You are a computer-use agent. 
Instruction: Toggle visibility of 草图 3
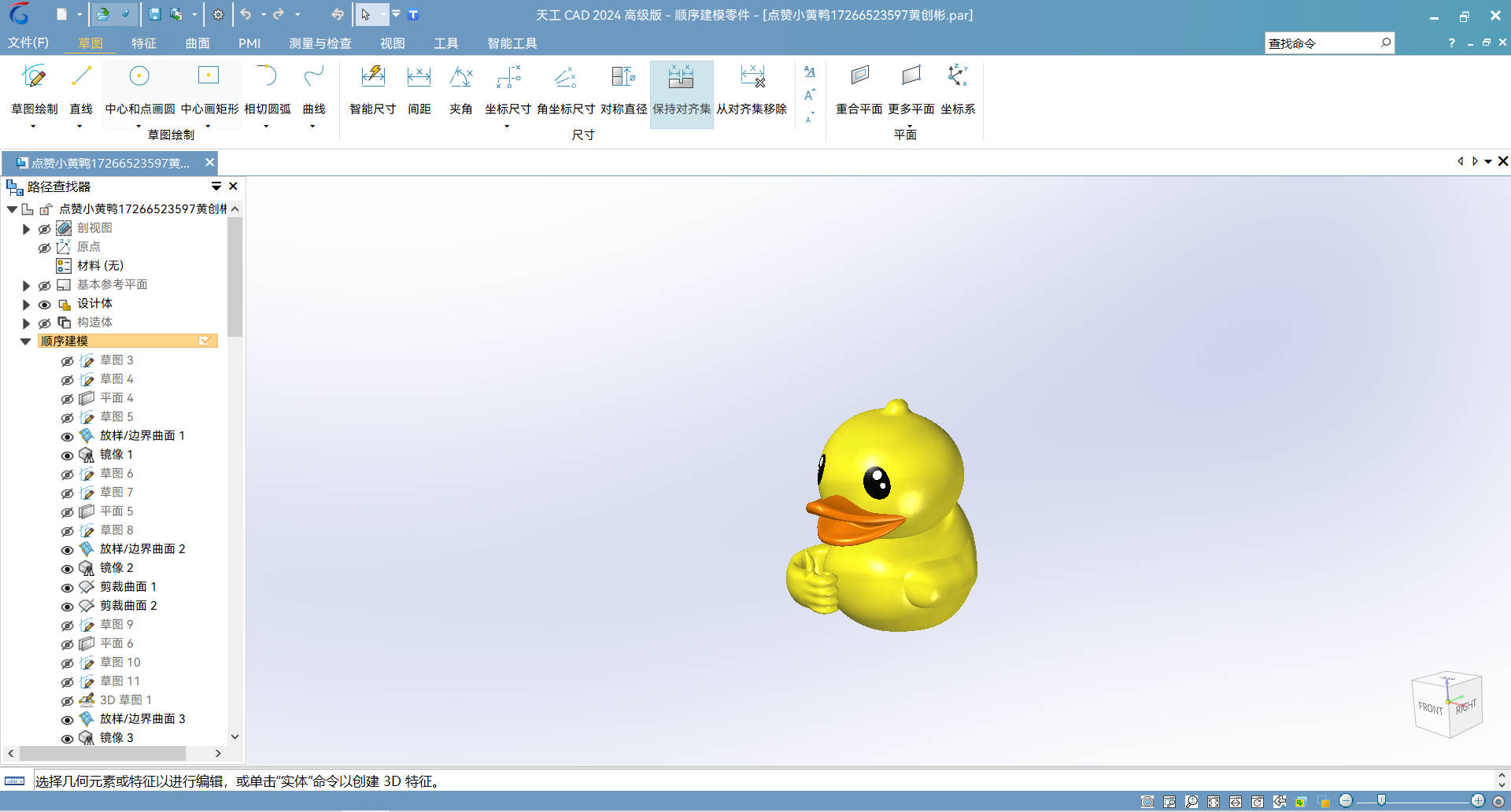(67, 361)
